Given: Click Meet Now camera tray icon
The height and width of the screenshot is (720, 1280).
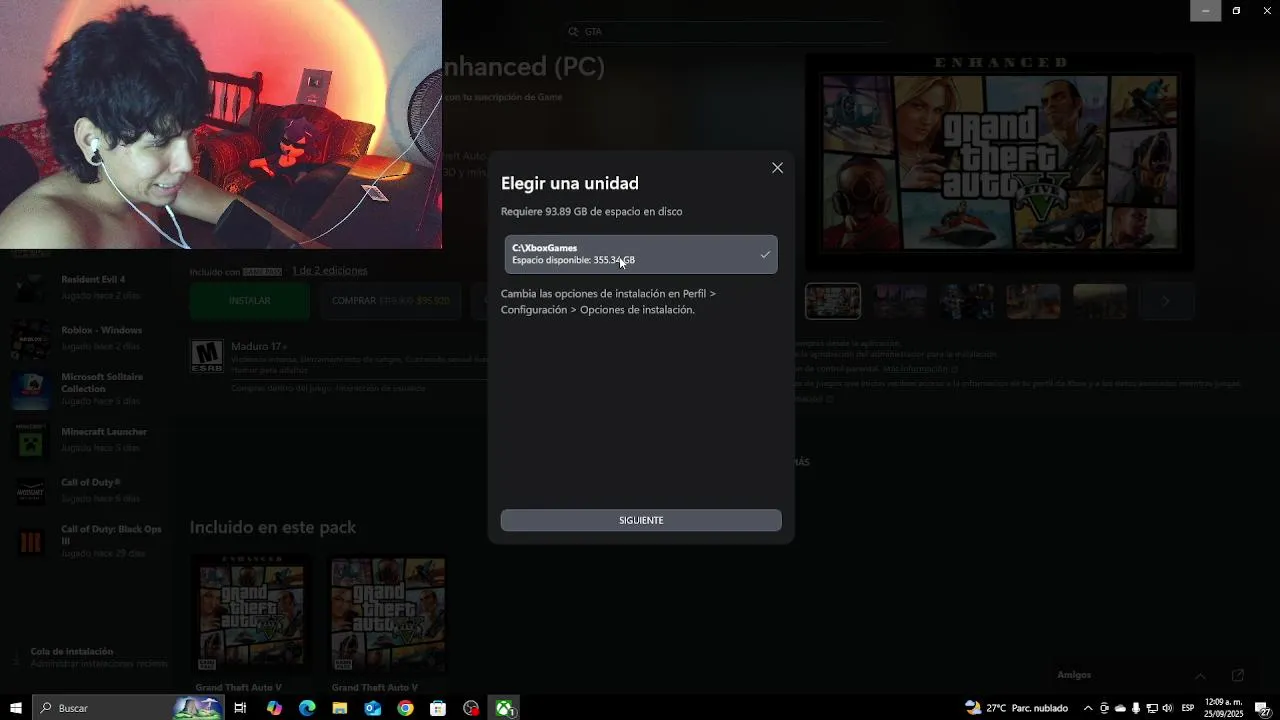Looking at the screenshot, I should [x=1104, y=708].
